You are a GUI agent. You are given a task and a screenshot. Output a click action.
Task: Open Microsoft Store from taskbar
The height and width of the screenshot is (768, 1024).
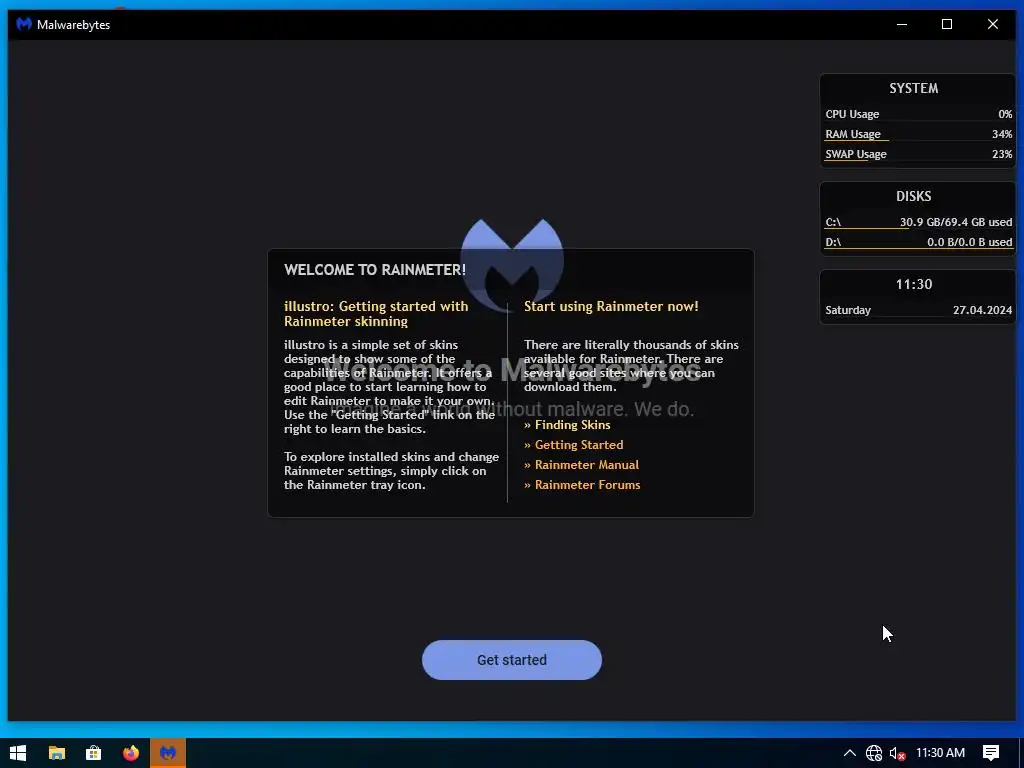click(93, 753)
